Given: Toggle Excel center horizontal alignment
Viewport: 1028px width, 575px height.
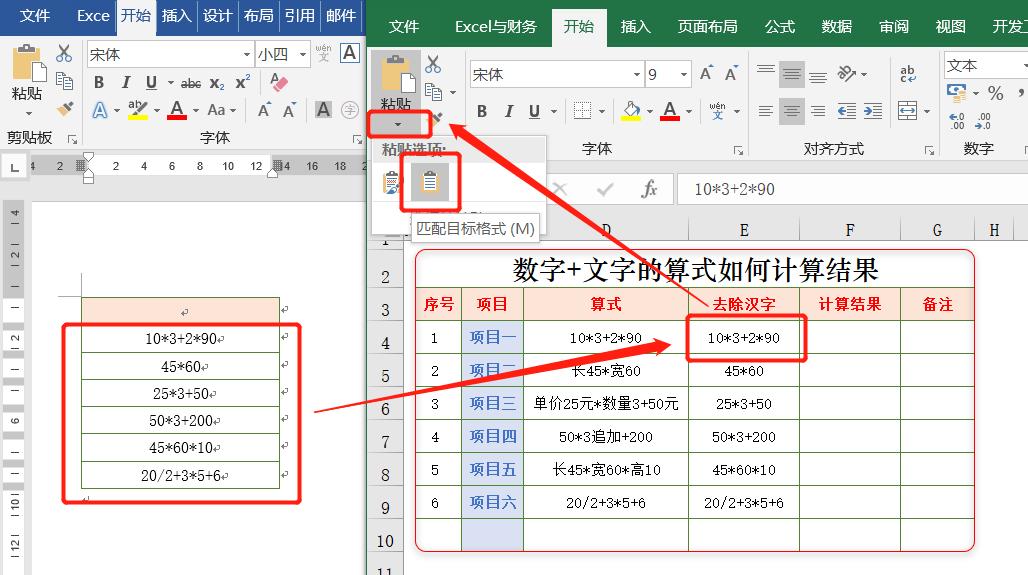Looking at the screenshot, I should click(791, 111).
